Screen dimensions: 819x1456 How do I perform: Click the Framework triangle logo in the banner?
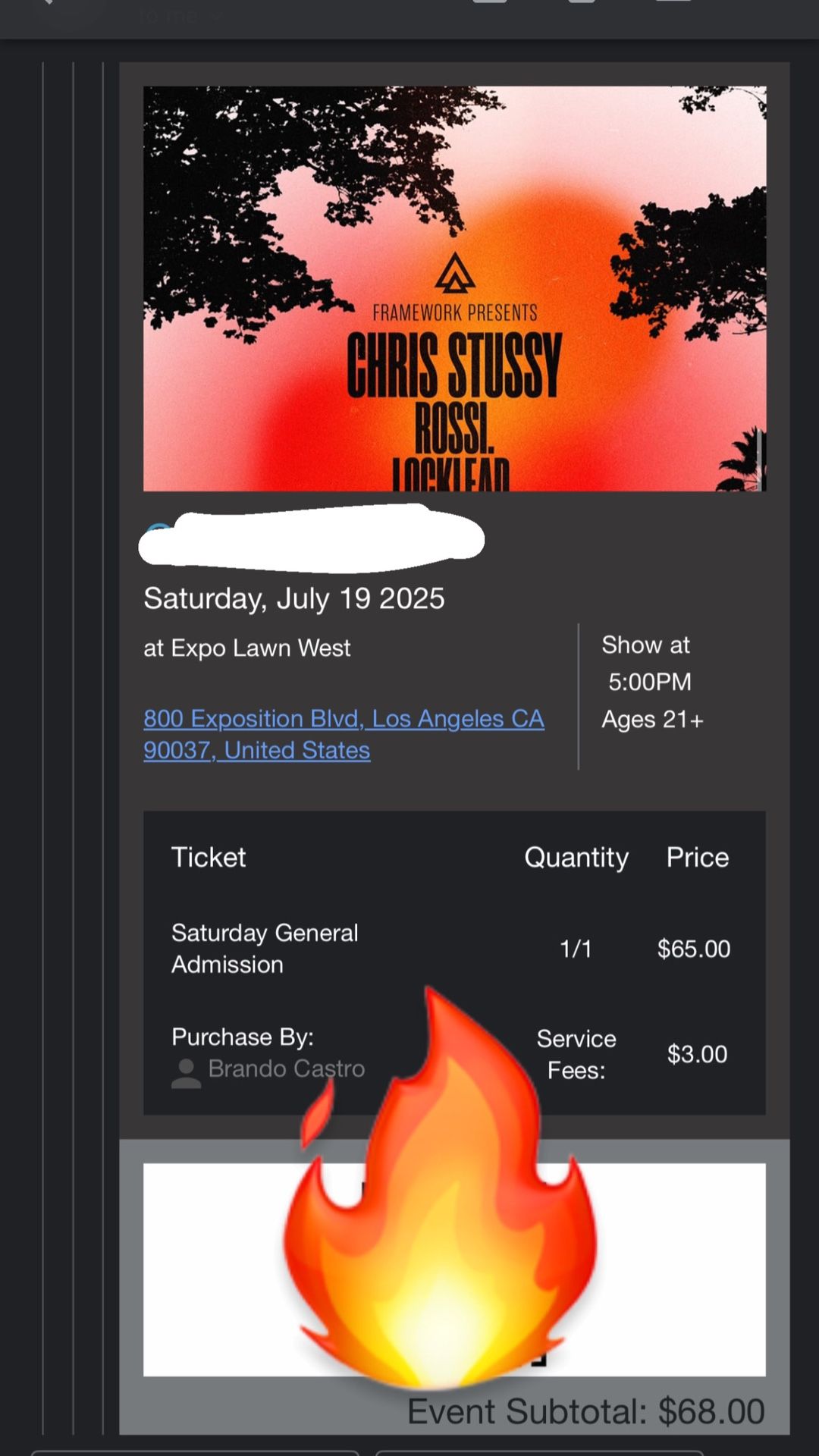coord(455,273)
